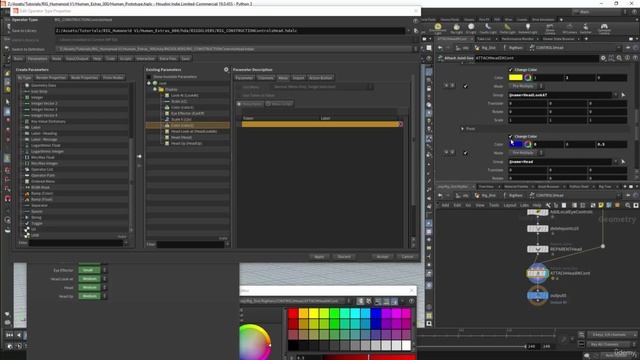Image resolution: width=640 pixels, height=360 pixels.
Task: Open Menu Type dropdown in Parameter Description
Action: pos(322,87)
